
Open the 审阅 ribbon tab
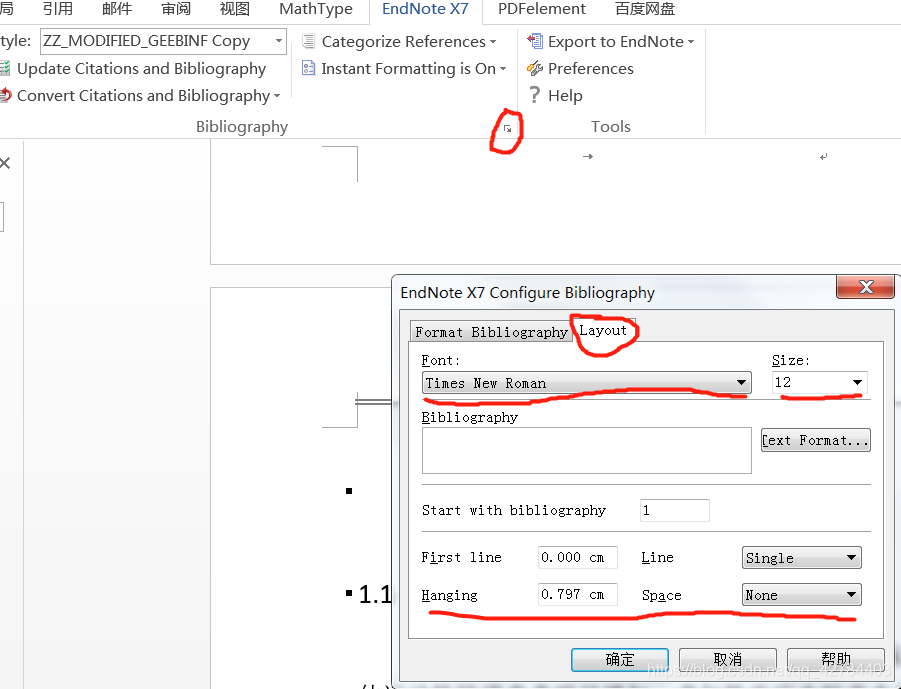[176, 9]
